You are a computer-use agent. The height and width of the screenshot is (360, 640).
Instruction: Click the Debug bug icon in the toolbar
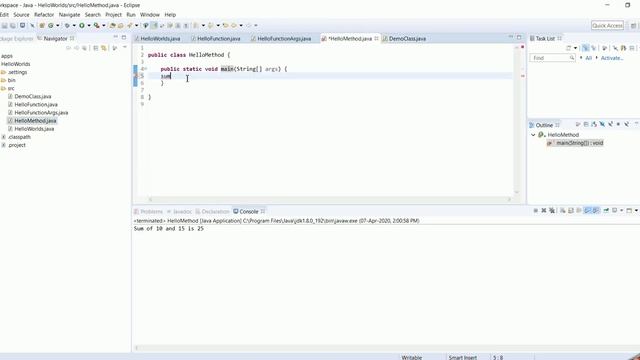67,25
